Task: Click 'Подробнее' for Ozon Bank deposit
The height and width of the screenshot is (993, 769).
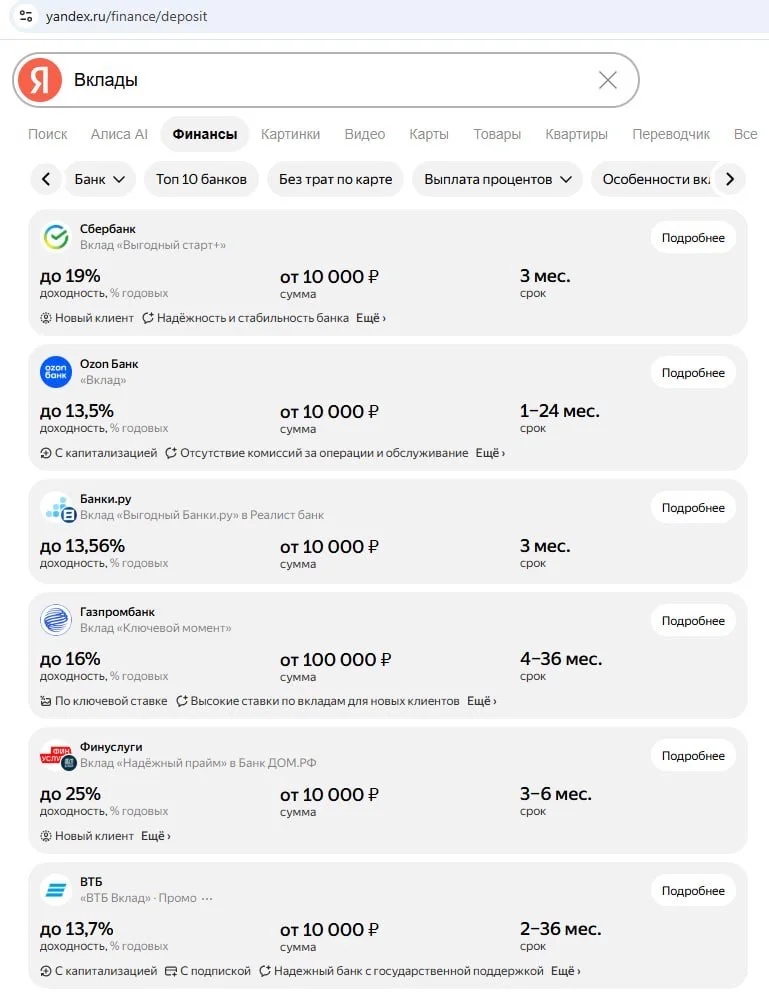Action: (x=693, y=372)
